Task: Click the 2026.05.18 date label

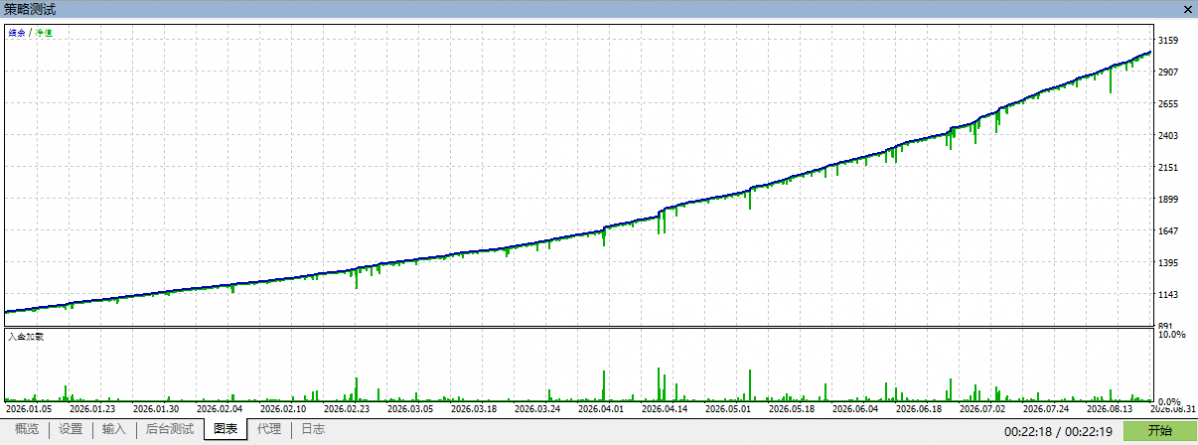Action: 792,409
